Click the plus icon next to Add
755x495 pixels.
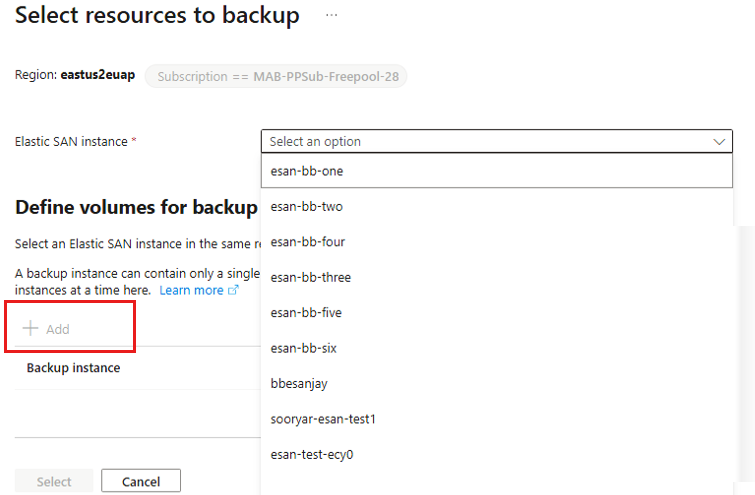click(30, 328)
